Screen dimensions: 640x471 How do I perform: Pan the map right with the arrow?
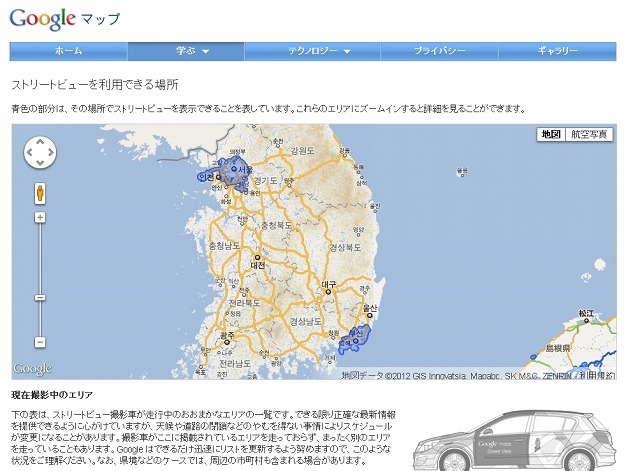pyautogui.click(x=51, y=152)
